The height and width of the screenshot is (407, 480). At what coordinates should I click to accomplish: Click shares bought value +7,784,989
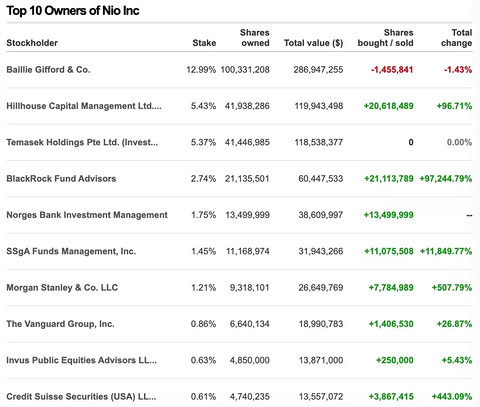[391, 288]
